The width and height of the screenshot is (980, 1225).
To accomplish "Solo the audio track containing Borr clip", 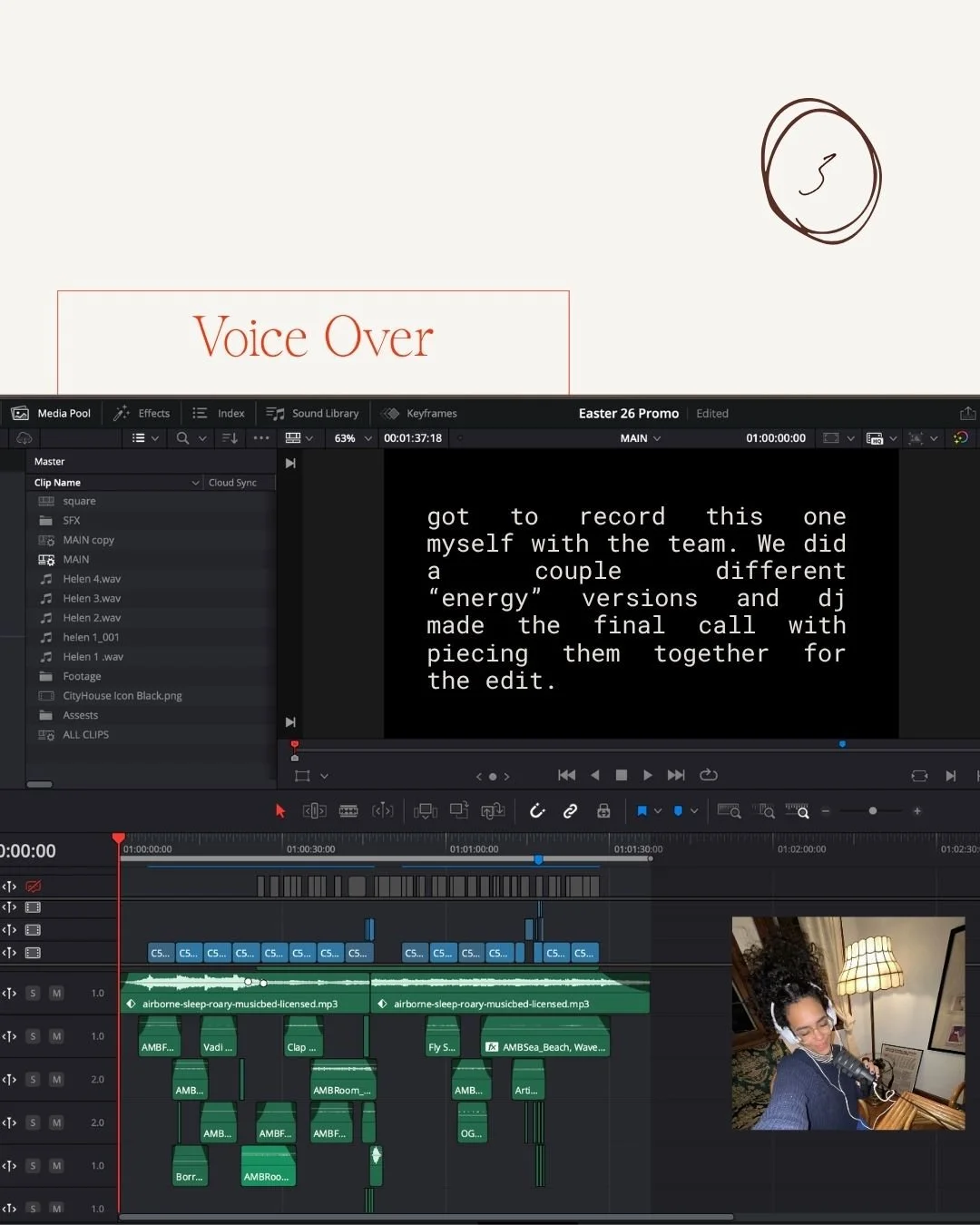I will (33, 1166).
